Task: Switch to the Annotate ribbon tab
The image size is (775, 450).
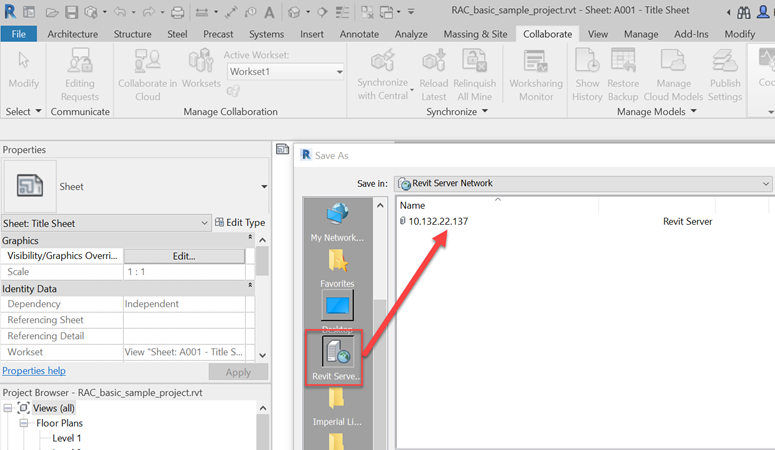Action: 359,34
